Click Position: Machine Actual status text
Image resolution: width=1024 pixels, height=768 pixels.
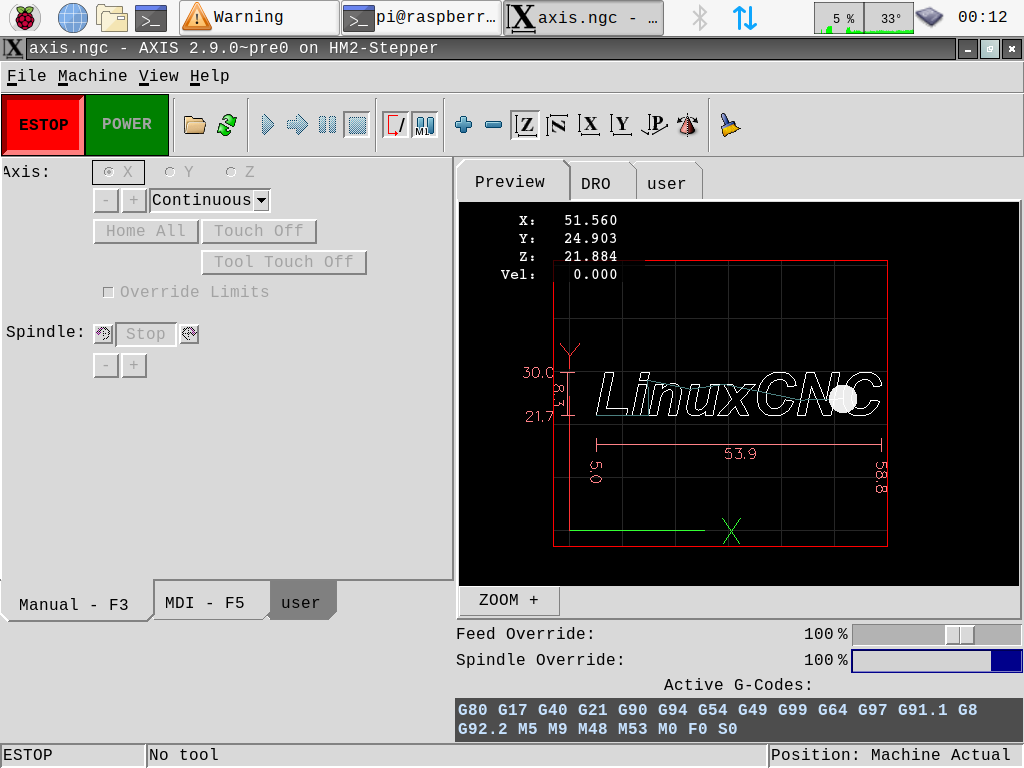point(890,756)
